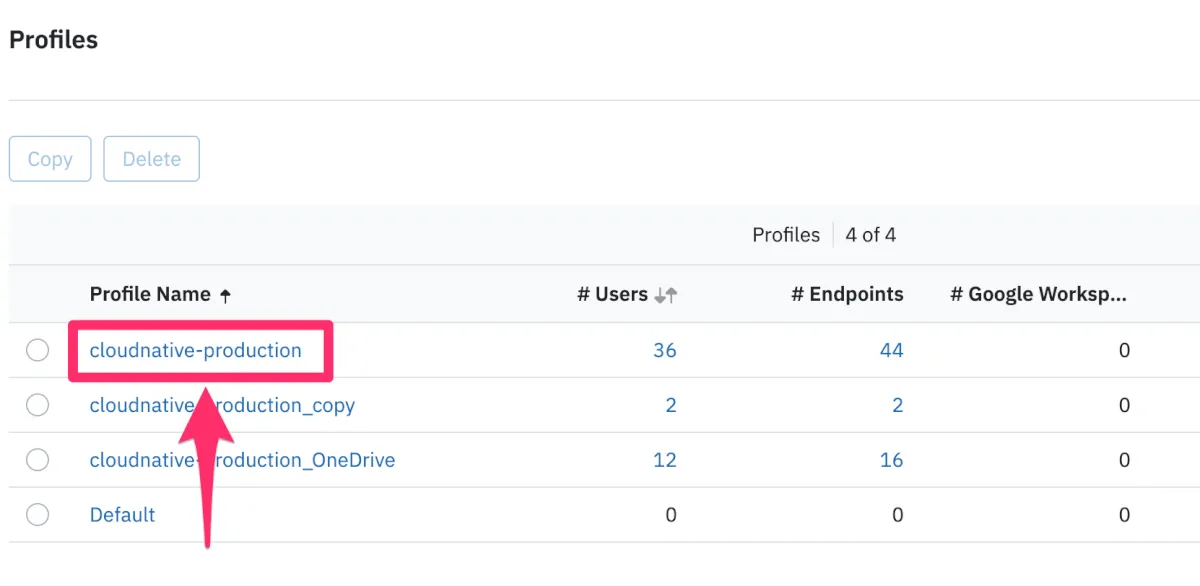Select the cloudnative-production radio button
This screenshot has width=1200, height=586.
tap(37, 350)
